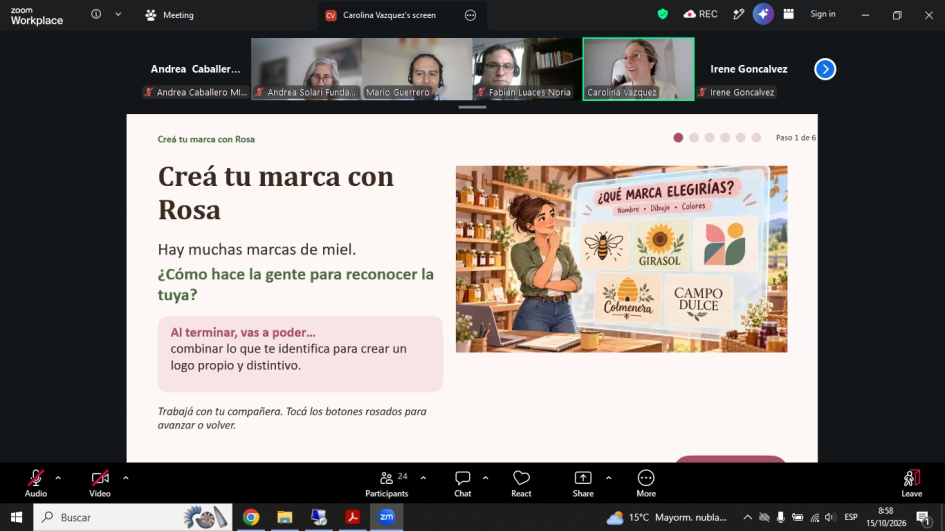Expand share options arrow

tap(609, 478)
